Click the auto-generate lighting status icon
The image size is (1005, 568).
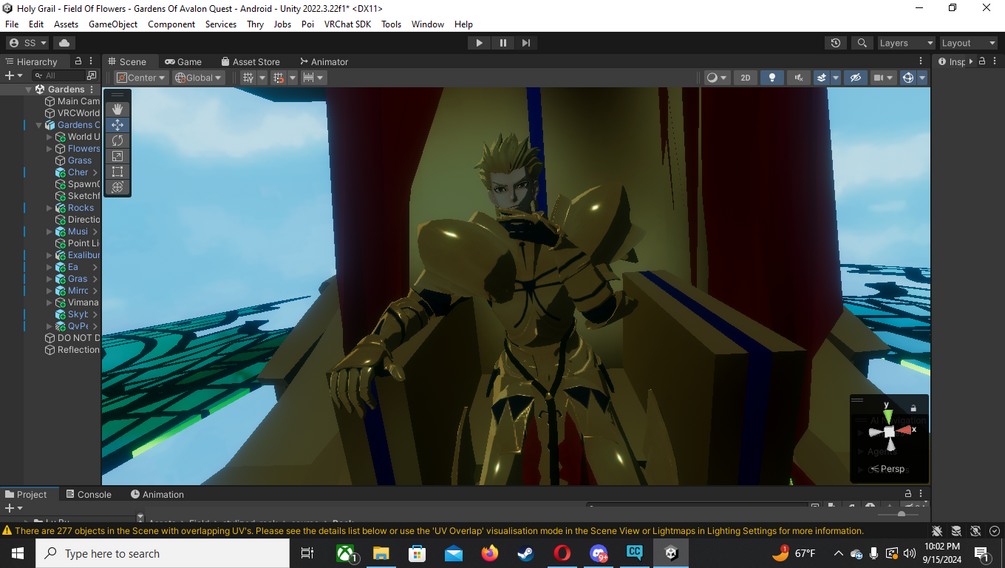coord(976,531)
